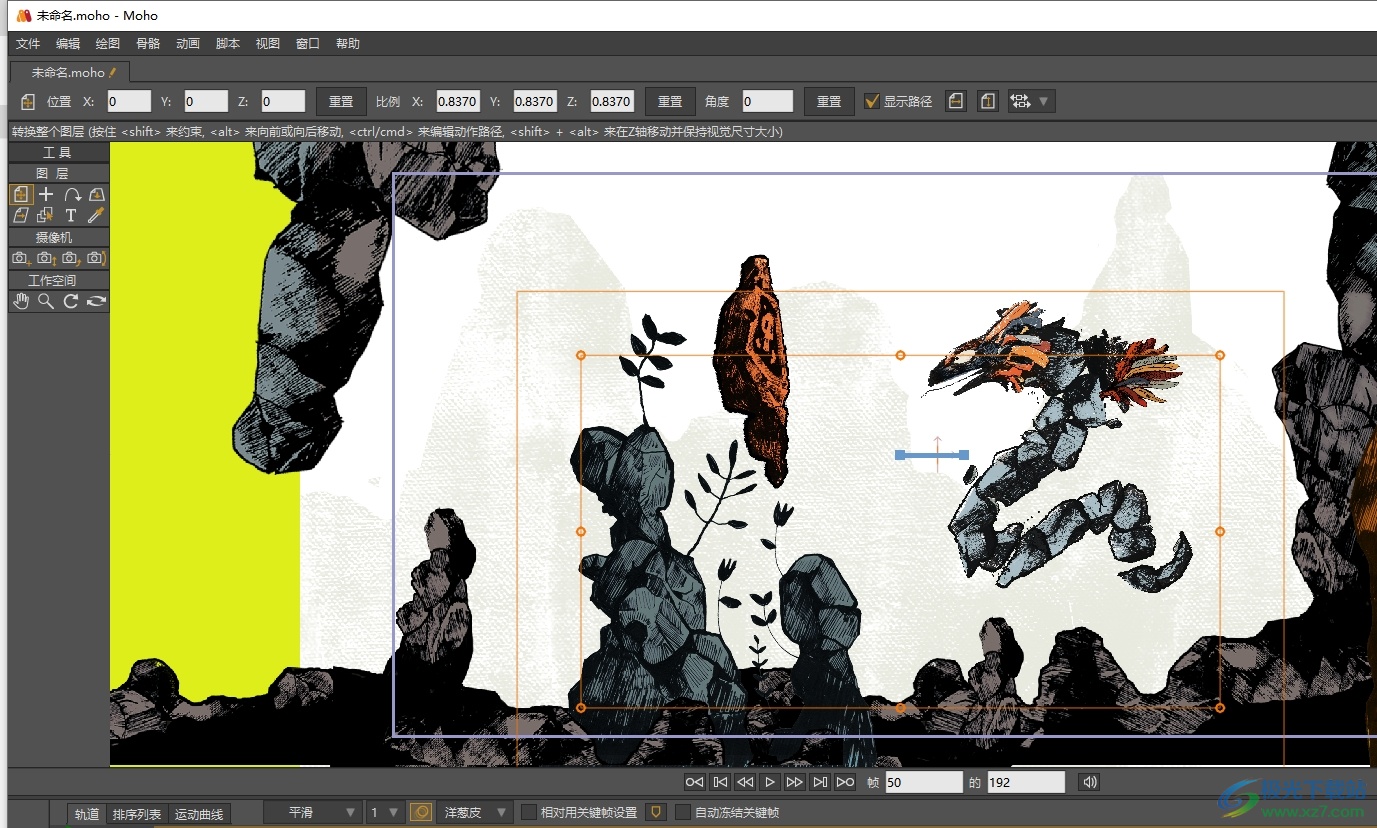Screen dimensions: 1377x828
Task: Step forward one frame
Action: point(819,782)
